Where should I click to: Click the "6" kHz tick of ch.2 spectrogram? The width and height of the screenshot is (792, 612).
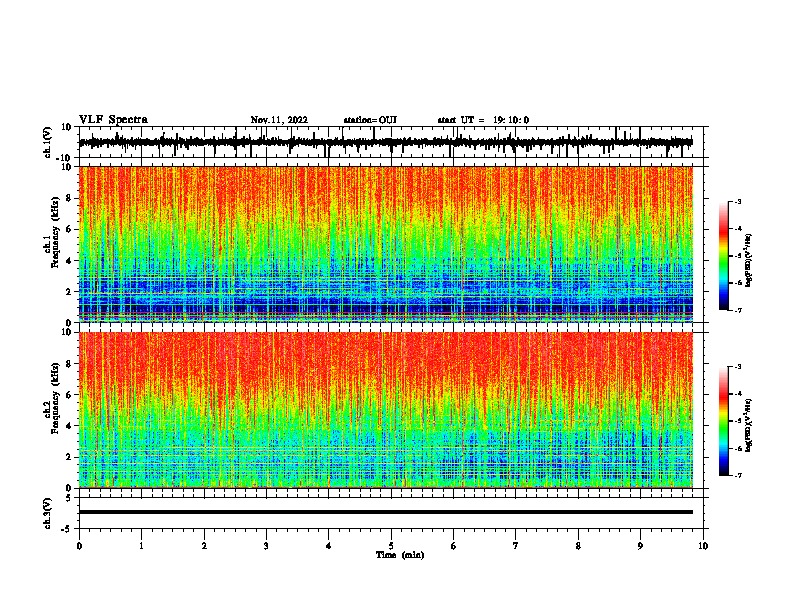[69, 395]
